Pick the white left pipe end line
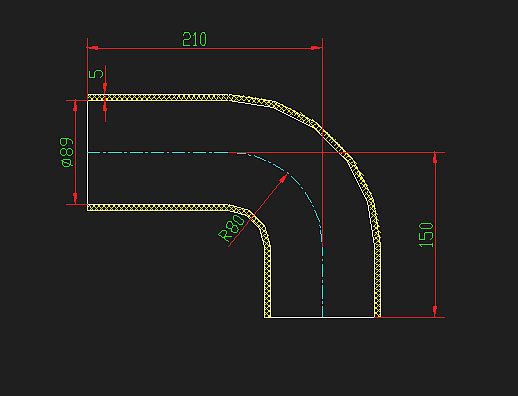The height and width of the screenshot is (396, 518). pos(87,152)
